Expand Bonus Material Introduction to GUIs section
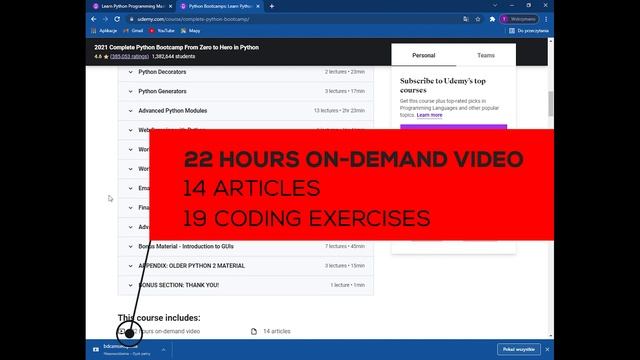 pyautogui.click(x=246, y=246)
